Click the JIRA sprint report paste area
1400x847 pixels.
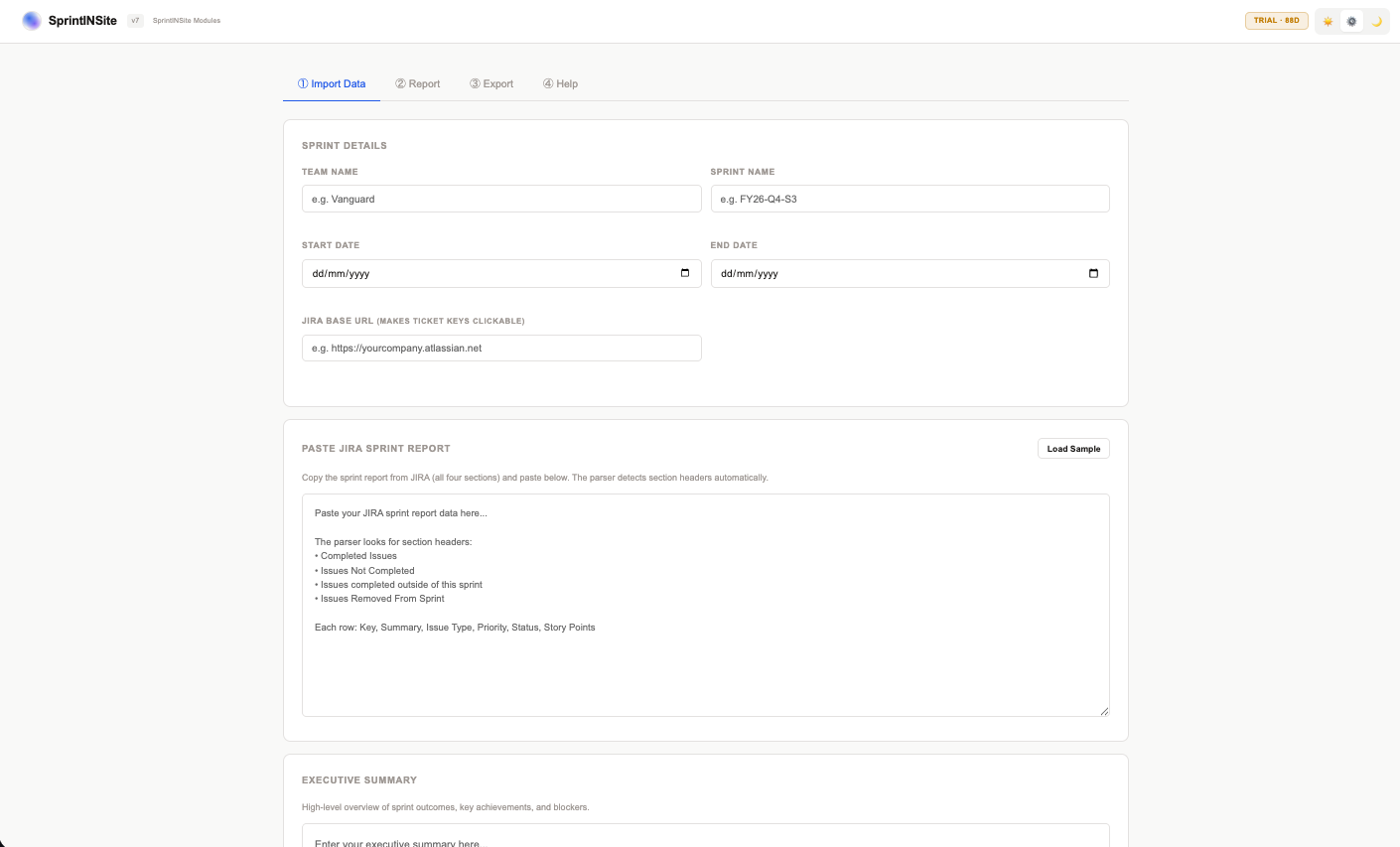(x=706, y=605)
